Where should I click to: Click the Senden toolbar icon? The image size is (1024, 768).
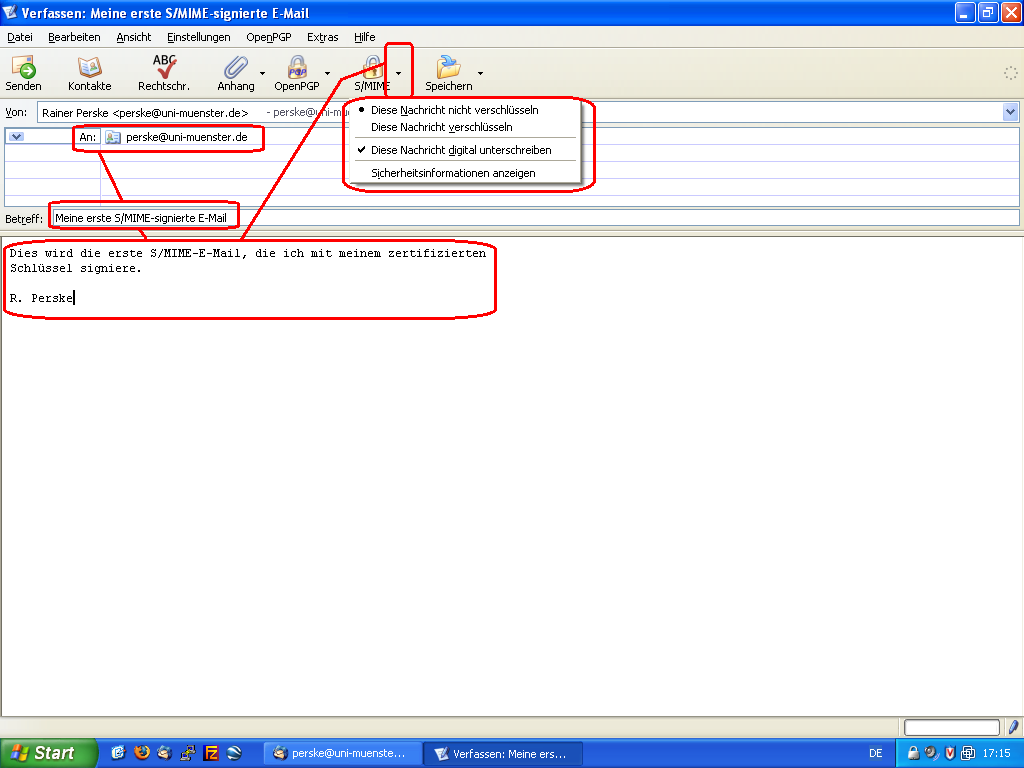[23, 68]
